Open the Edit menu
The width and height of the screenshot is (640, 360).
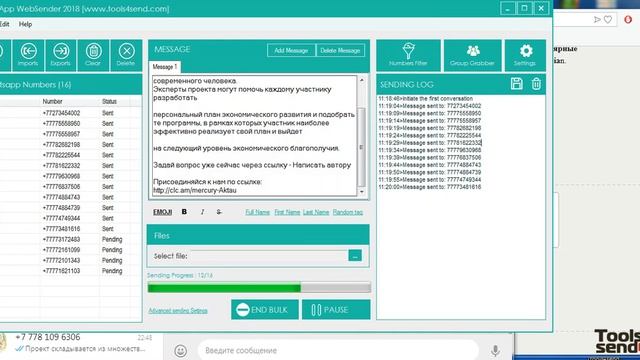pos(4,24)
